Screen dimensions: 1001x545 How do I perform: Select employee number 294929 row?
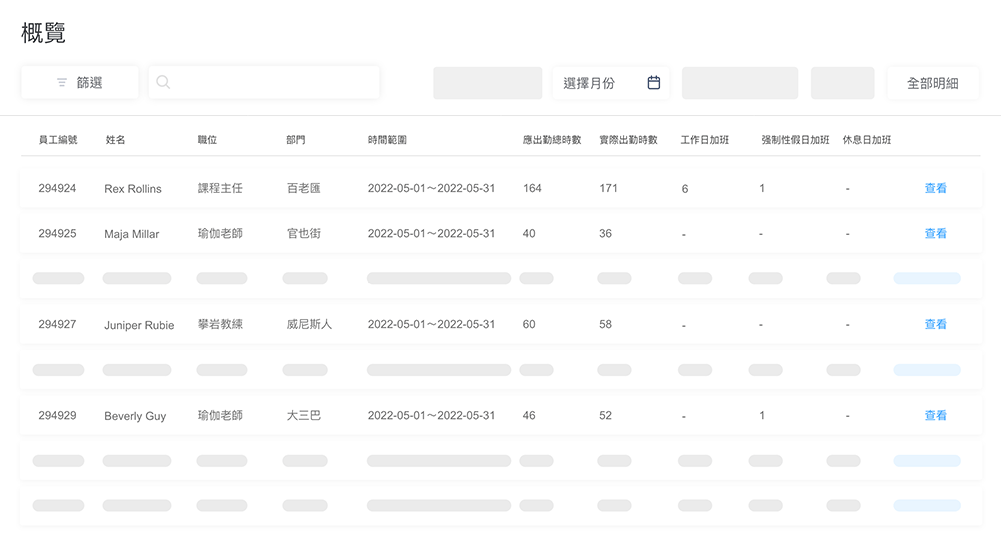(500, 415)
